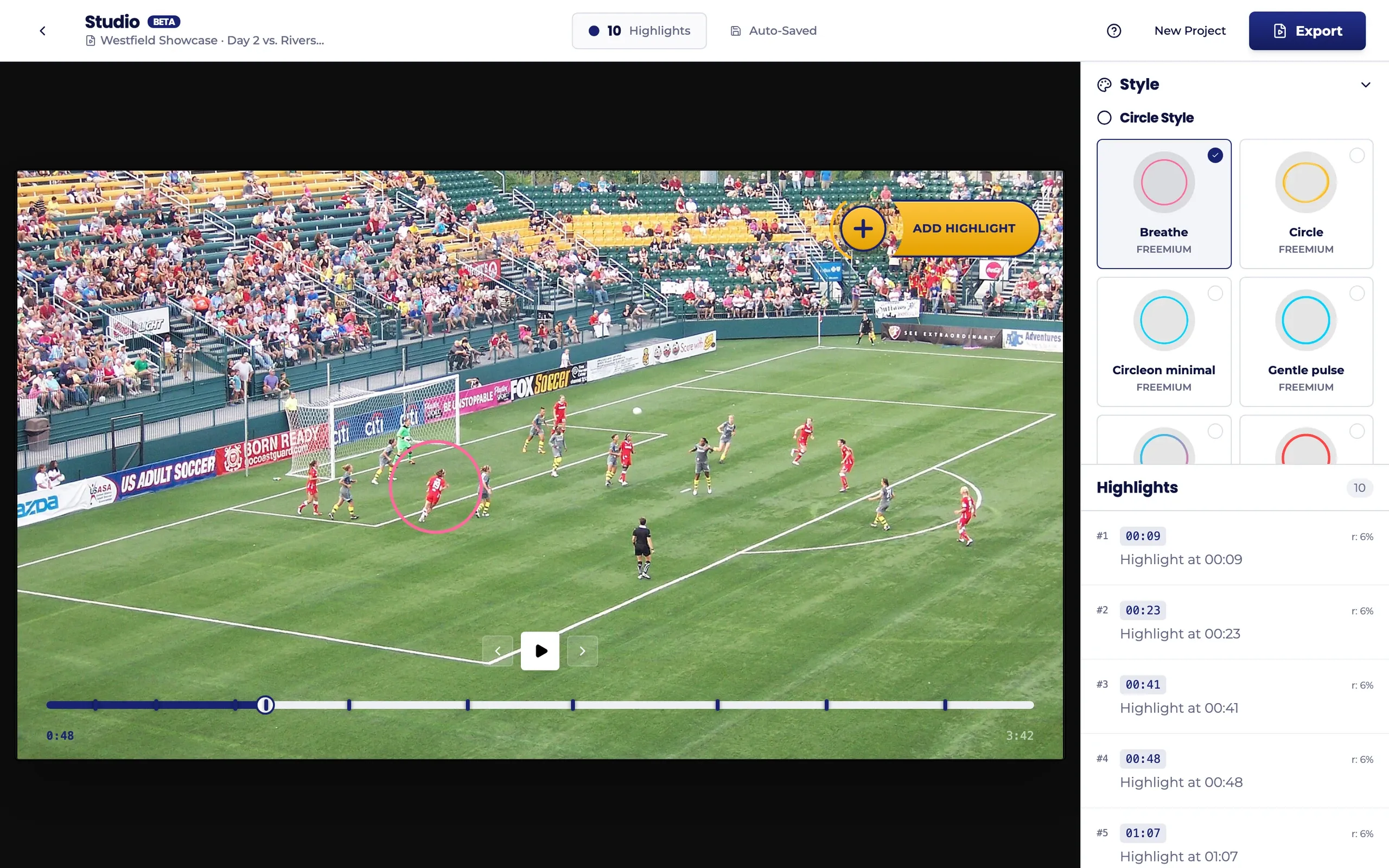Viewport: 1389px width, 868px height.
Task: Click the last highlight marker on timeline
Action: 945,705
